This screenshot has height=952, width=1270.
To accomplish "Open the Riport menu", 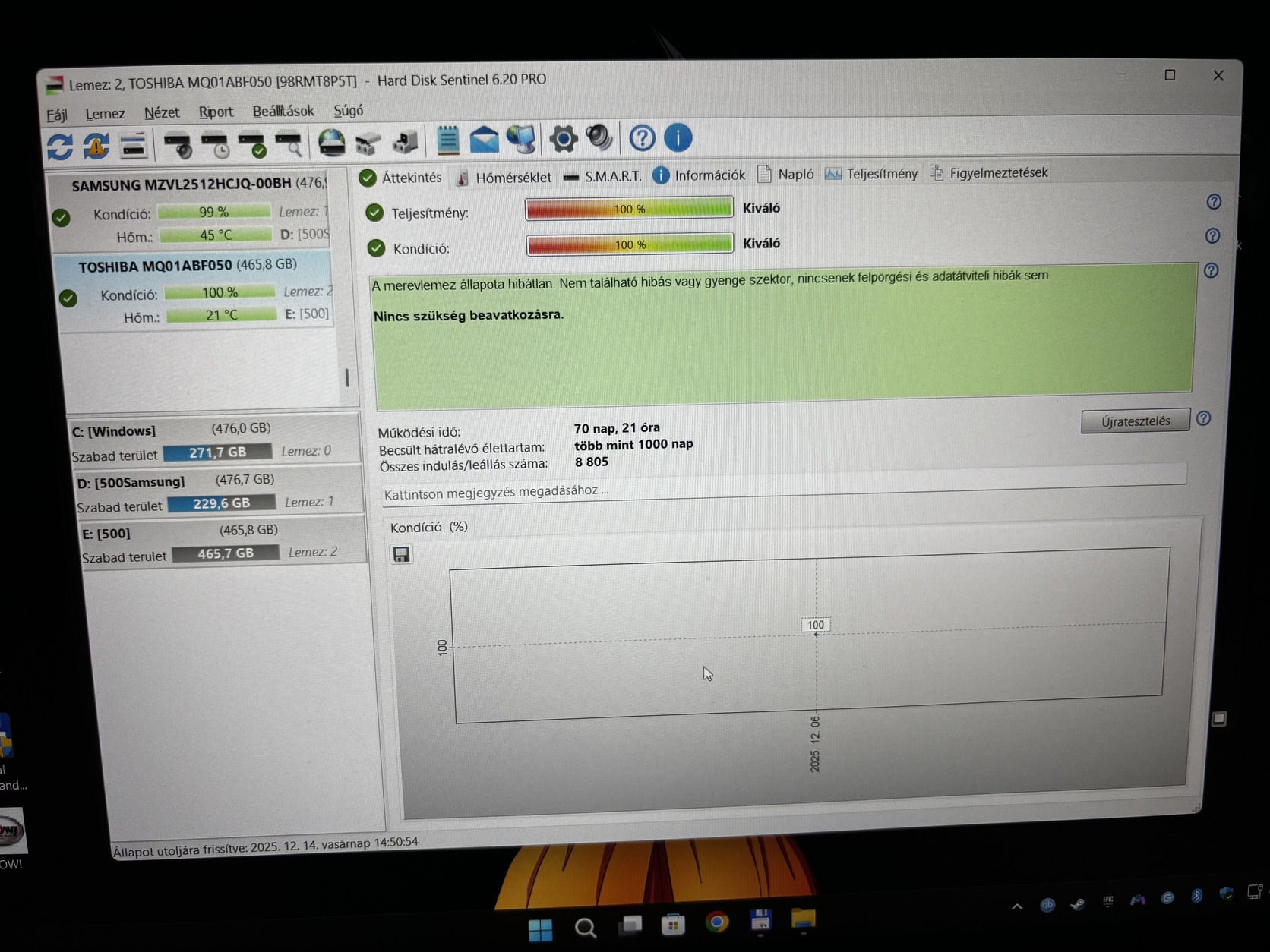I will pos(216,112).
